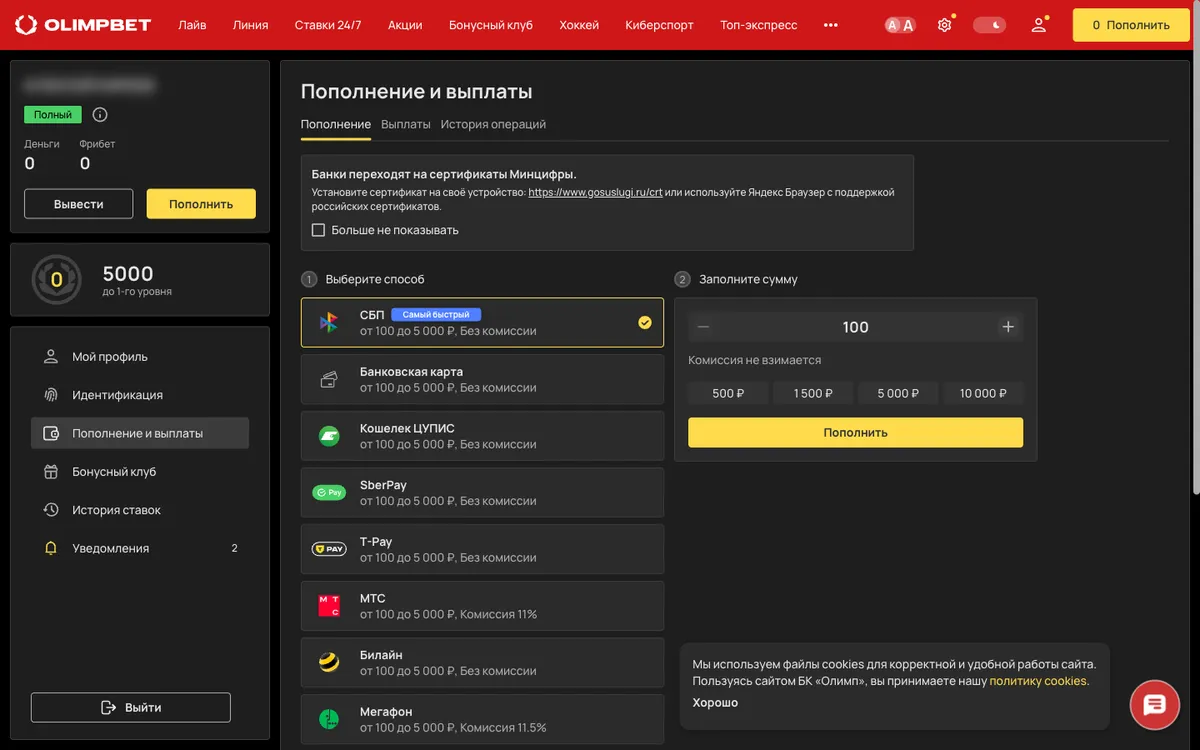Click Комиссия не взимается text
This screenshot has width=1200, height=750.
pos(754,360)
